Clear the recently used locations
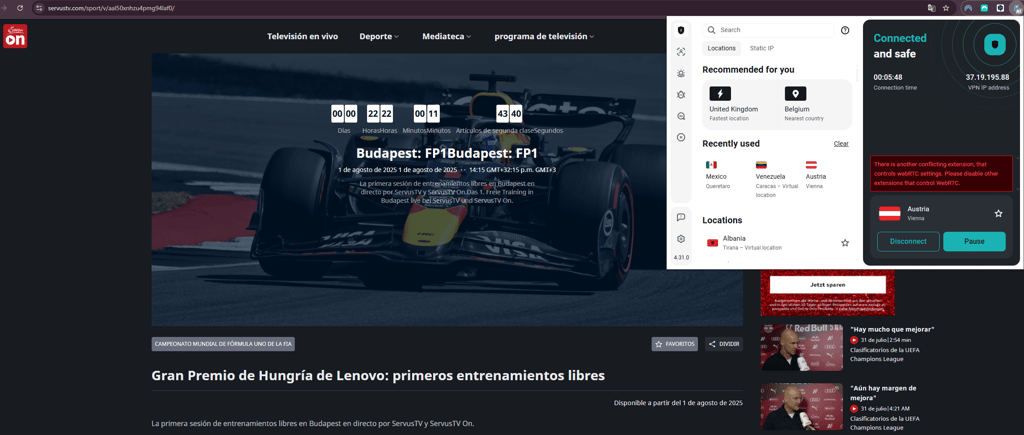 click(x=841, y=144)
